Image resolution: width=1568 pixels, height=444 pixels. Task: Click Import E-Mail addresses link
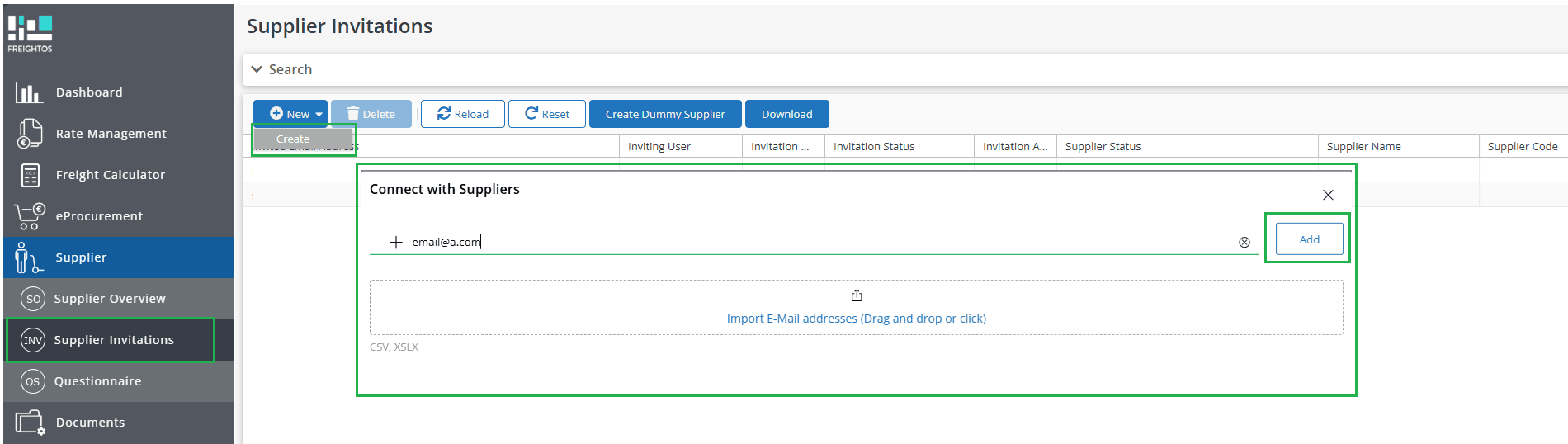point(857,319)
